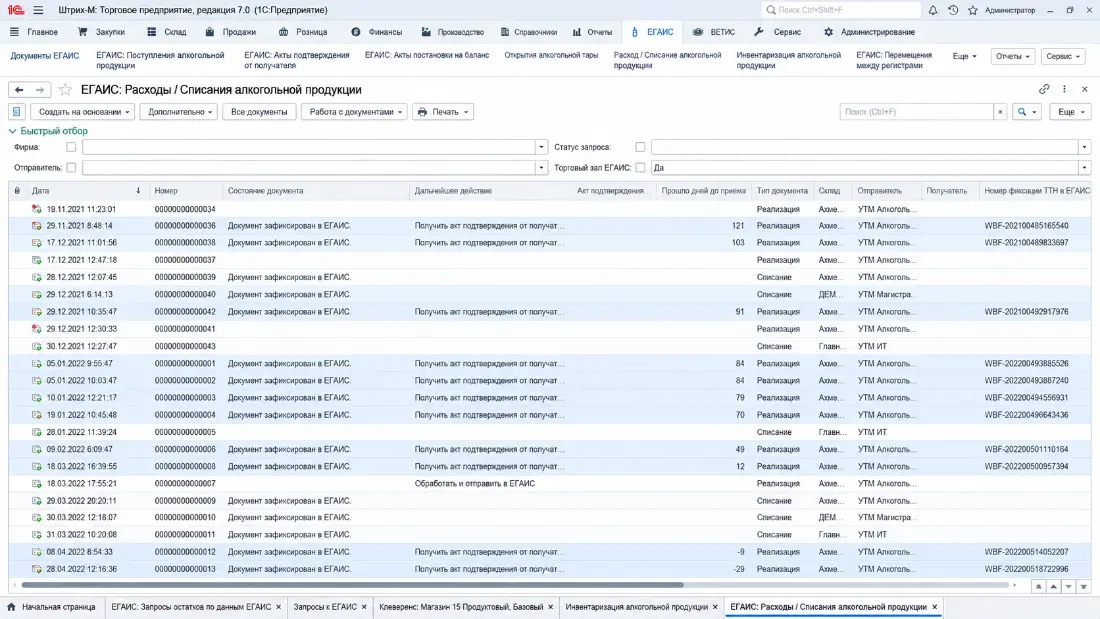
Task: Open ЕГАИС: Перемещения между регистрами link
Action: coord(894,60)
